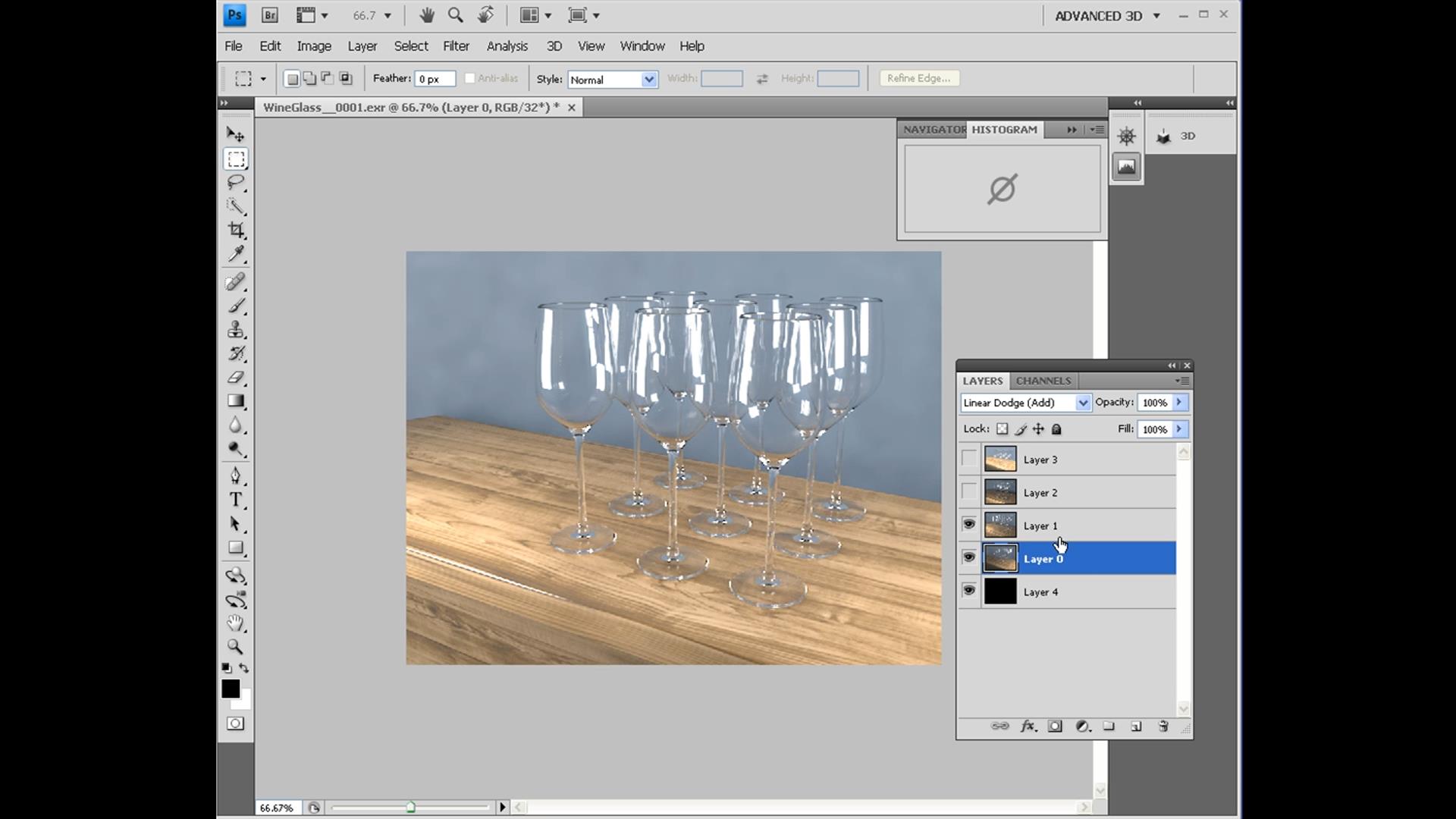This screenshot has height=819, width=1456.
Task: Open the Analysis menu
Action: point(507,46)
